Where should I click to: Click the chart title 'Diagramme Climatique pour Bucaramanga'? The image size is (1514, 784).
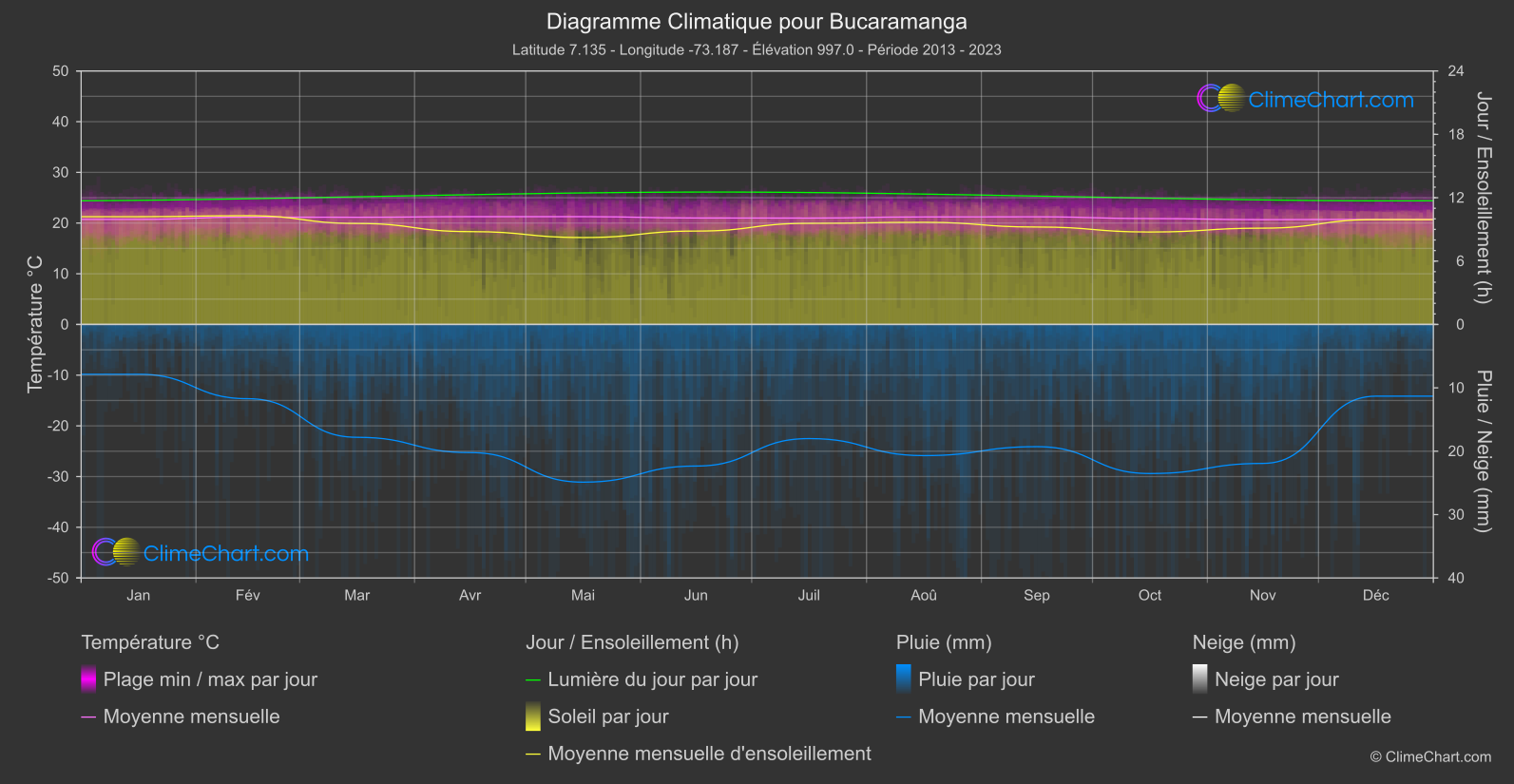click(757, 21)
